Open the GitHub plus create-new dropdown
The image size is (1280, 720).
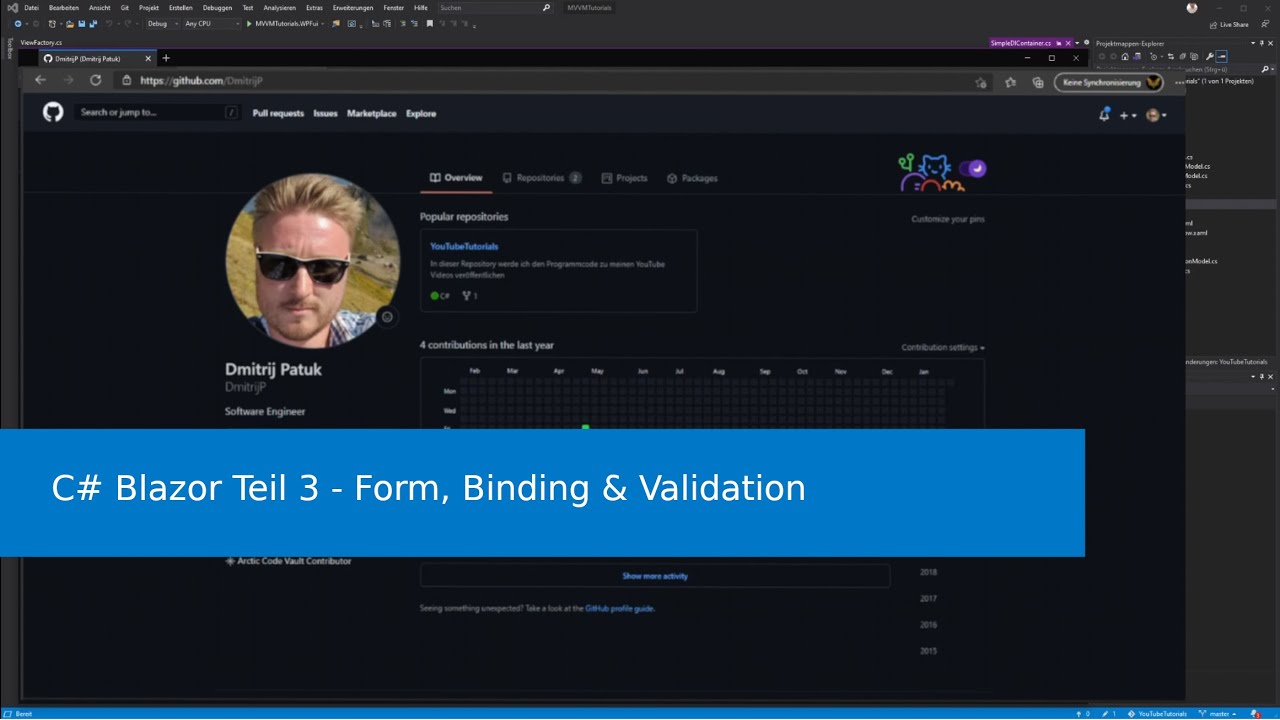click(x=1128, y=116)
